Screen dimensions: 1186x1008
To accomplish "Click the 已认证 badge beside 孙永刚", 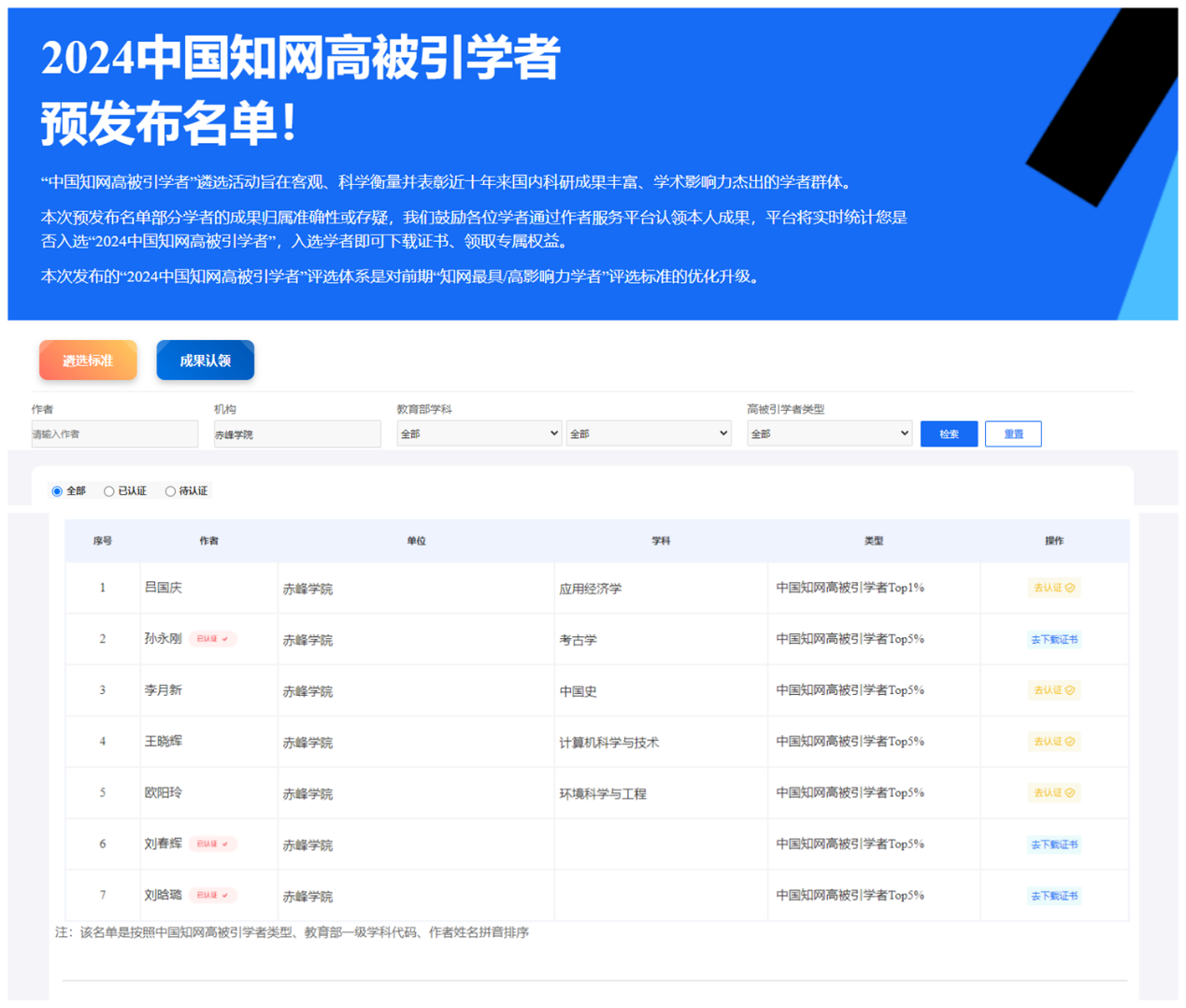I will point(213,639).
